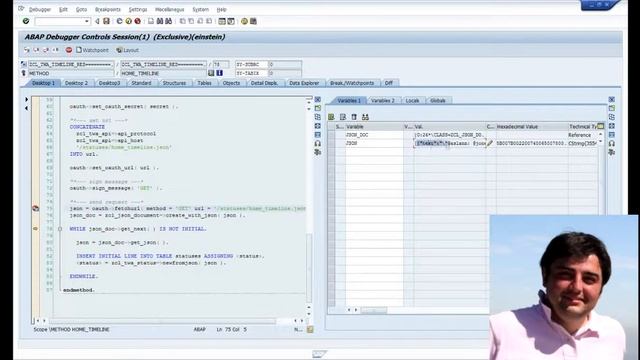640x360 pixels.
Task: Click the Single Step debugger icon
Action: [x=27, y=50]
